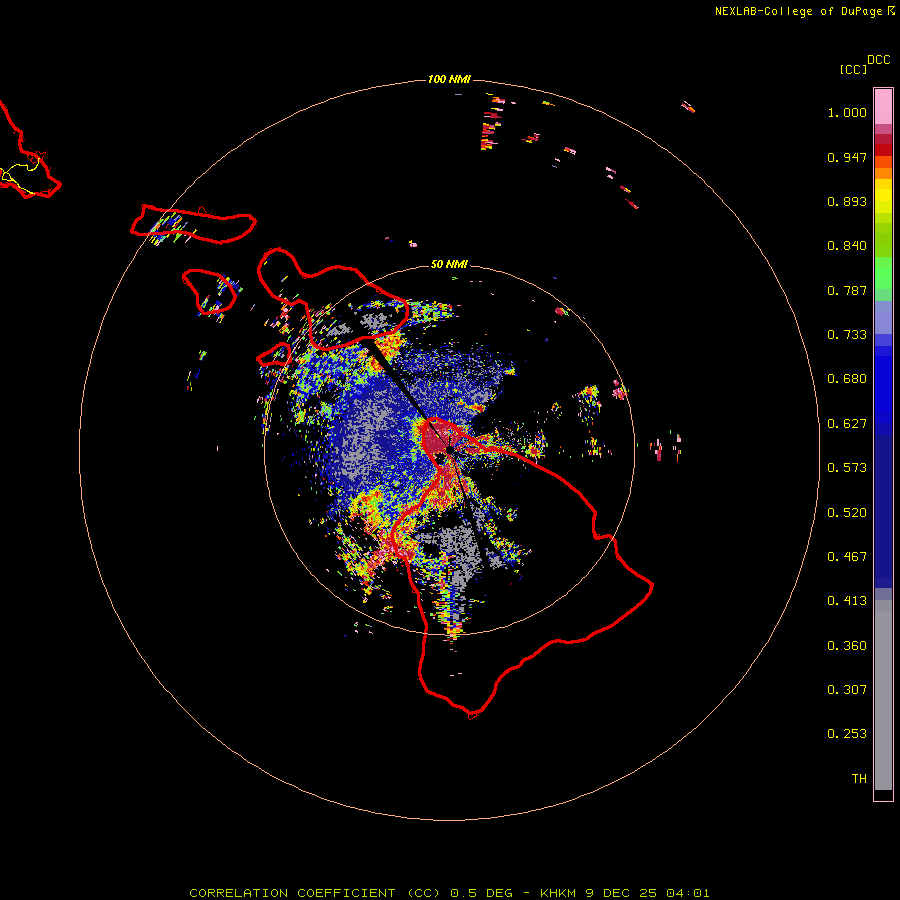This screenshot has height=900, width=900.
Task: Click the 100 NMI range ring label
Action: tap(449, 79)
